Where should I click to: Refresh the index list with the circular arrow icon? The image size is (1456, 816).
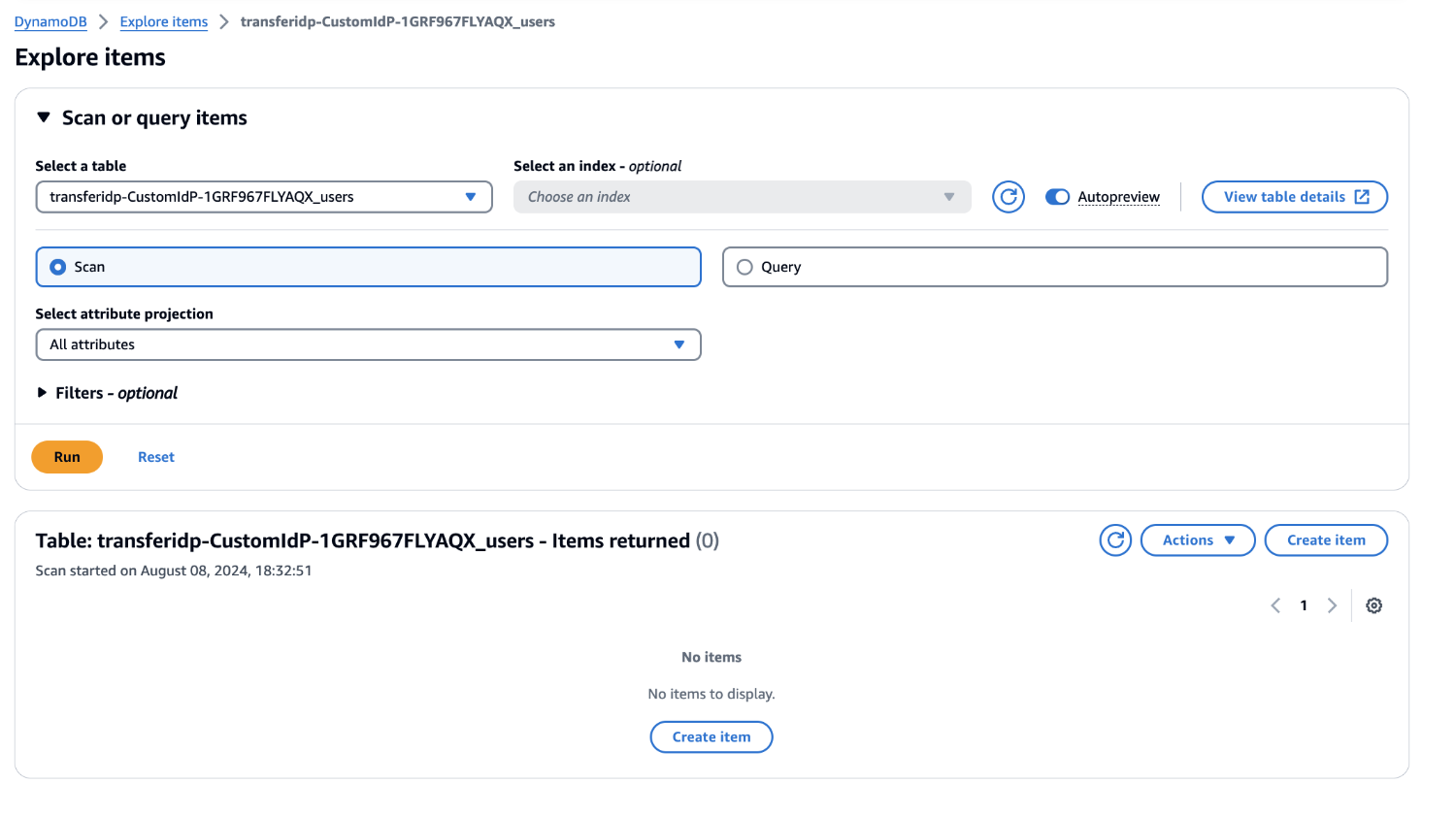tap(1008, 196)
